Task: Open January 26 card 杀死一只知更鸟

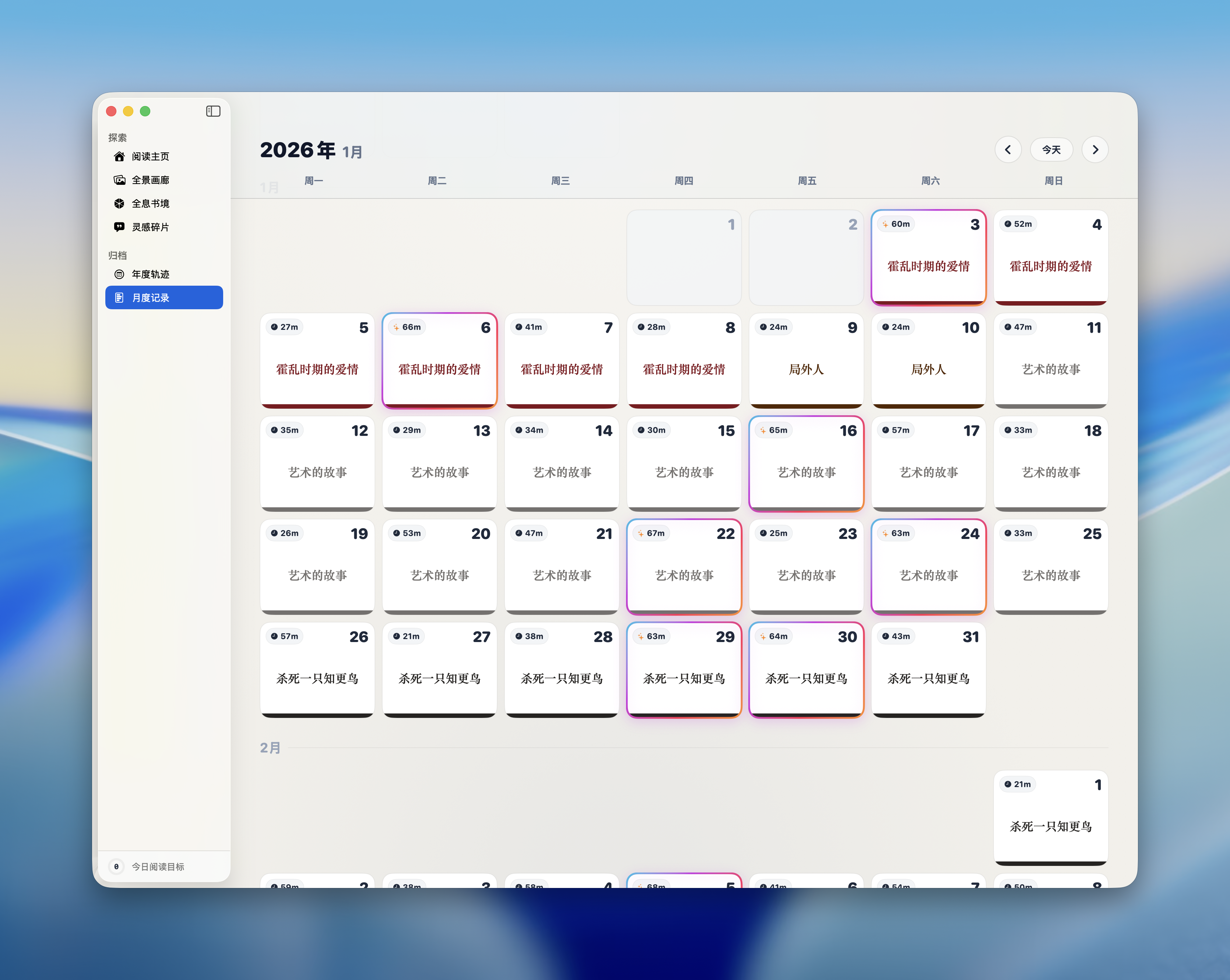Action: (317, 670)
